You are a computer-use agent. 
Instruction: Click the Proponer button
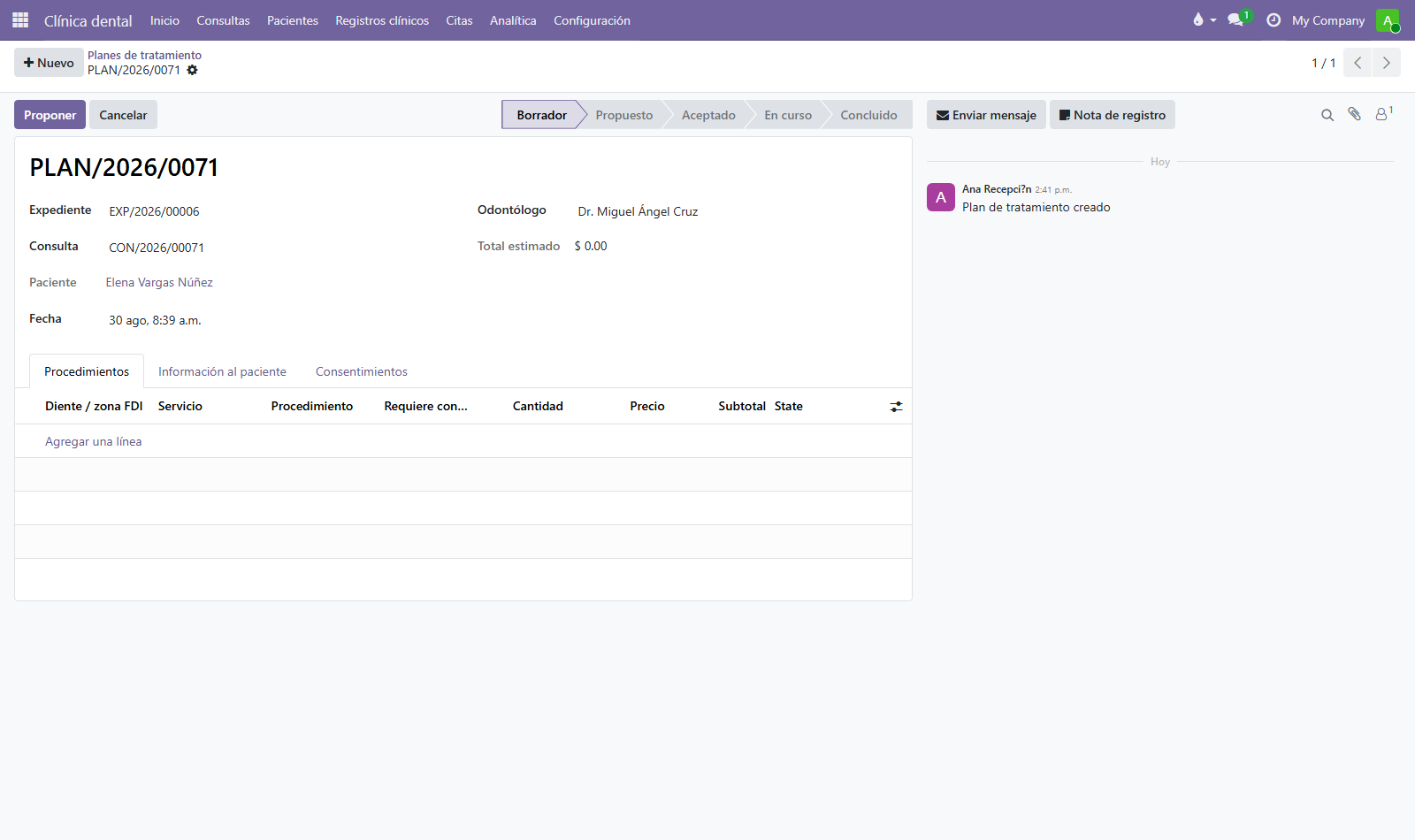(x=50, y=115)
